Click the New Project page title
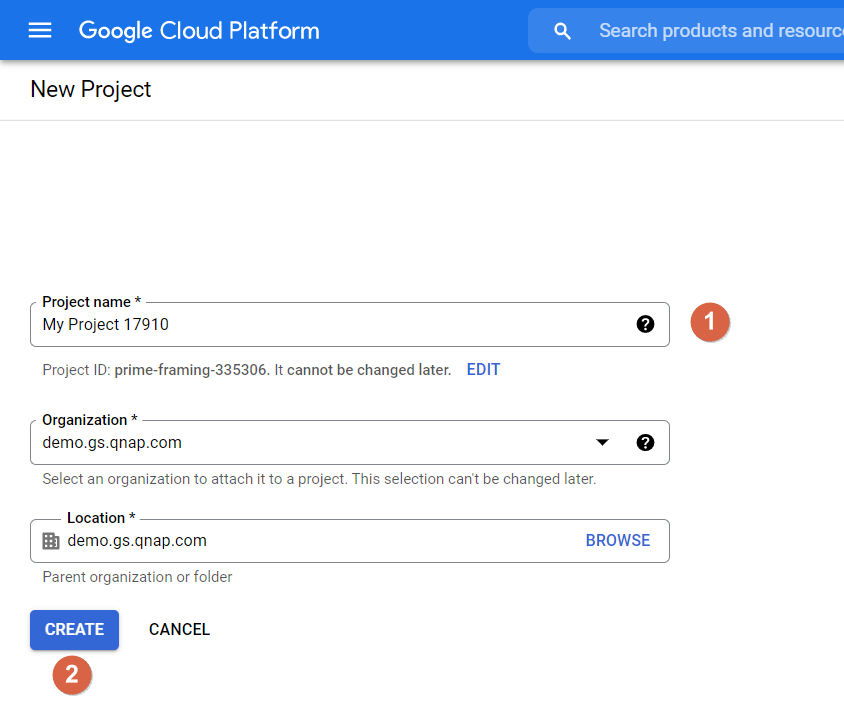 pos(91,89)
